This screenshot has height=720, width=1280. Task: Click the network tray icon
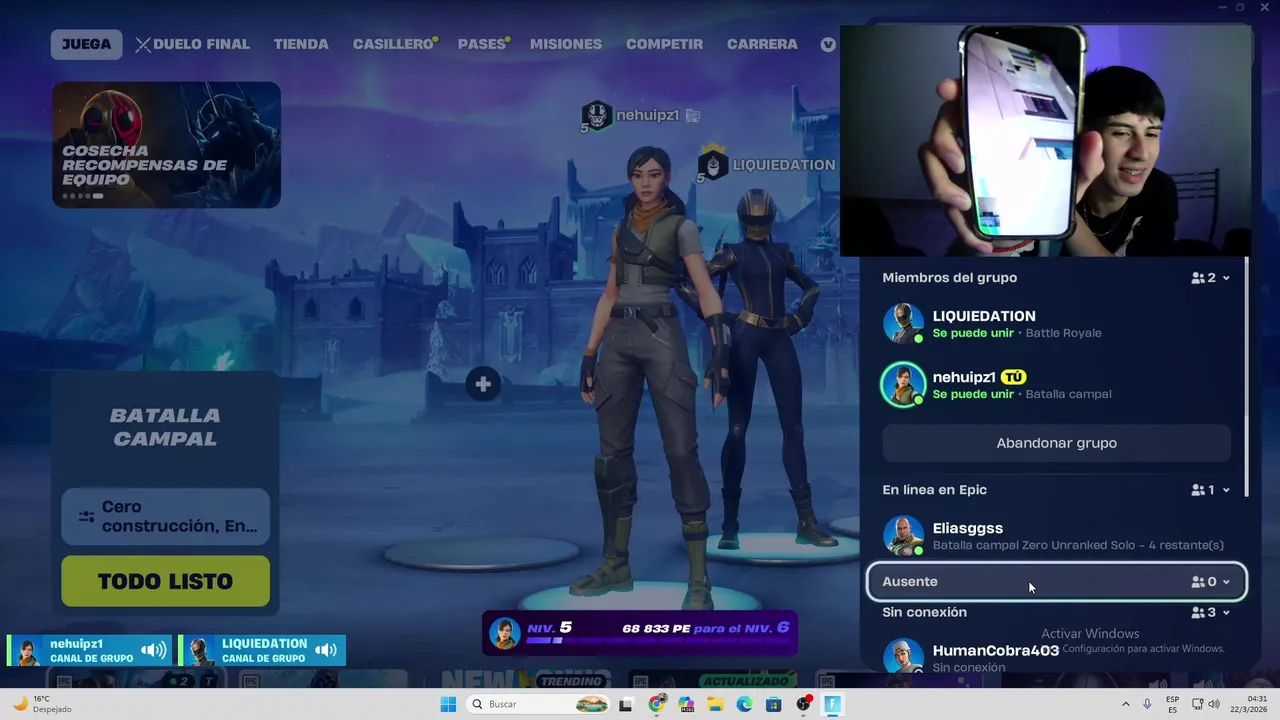[x=1198, y=704]
